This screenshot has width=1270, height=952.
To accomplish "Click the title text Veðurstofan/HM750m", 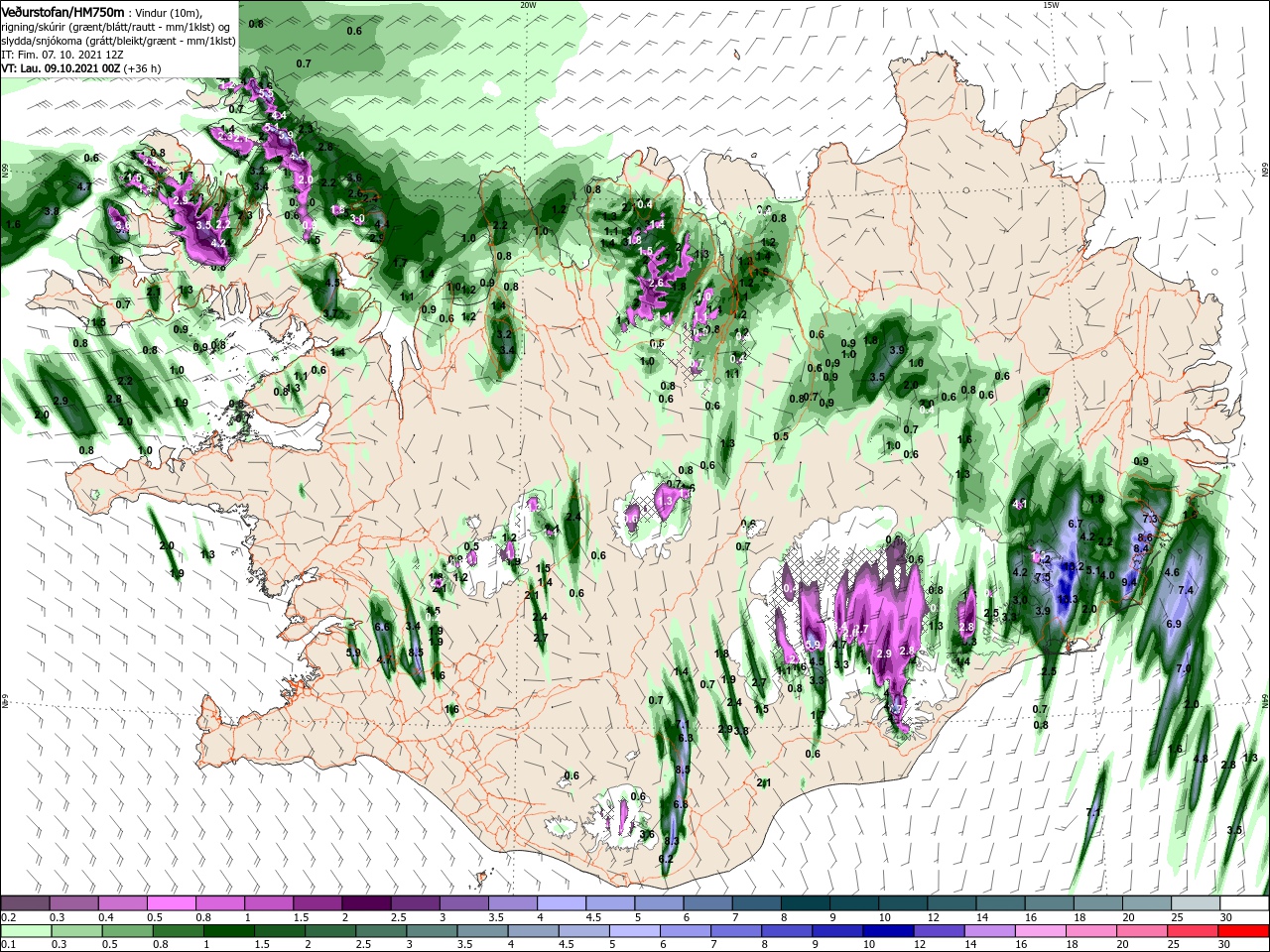I will click(63, 12).
